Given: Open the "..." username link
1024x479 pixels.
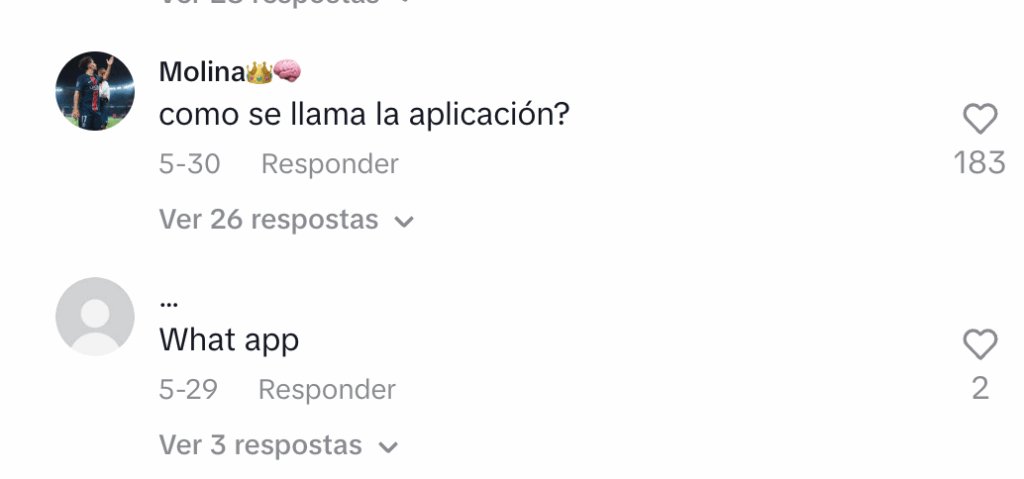Looking at the screenshot, I should (168, 303).
